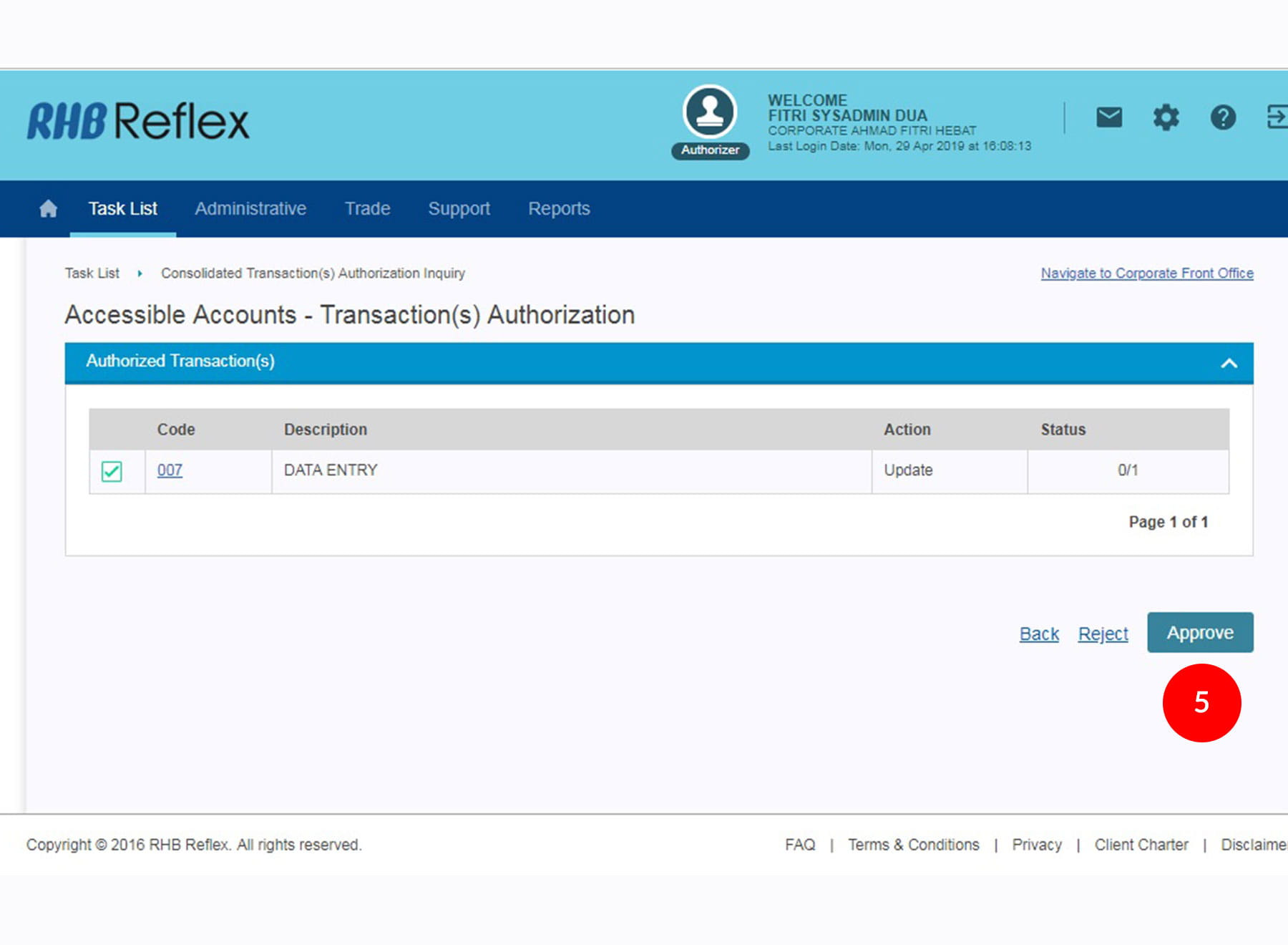
Task: Open the Administrative menu
Action: pos(250,209)
